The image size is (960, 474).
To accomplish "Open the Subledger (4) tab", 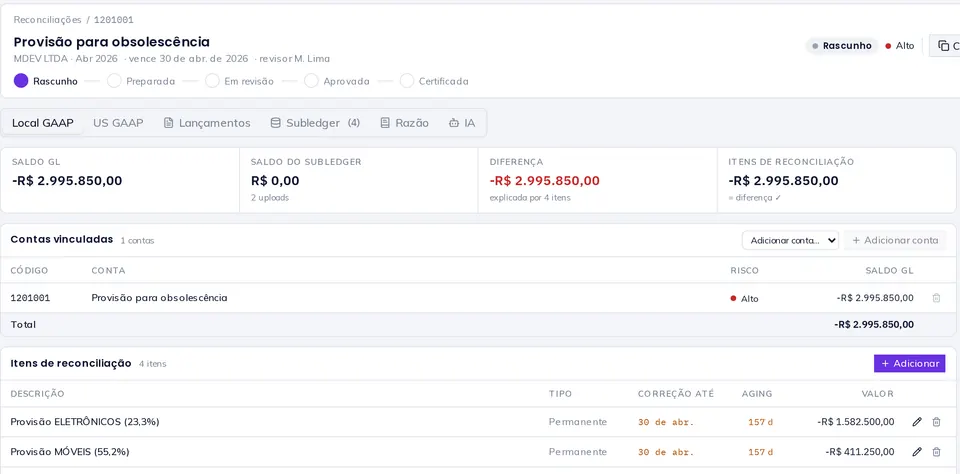I will (315, 123).
